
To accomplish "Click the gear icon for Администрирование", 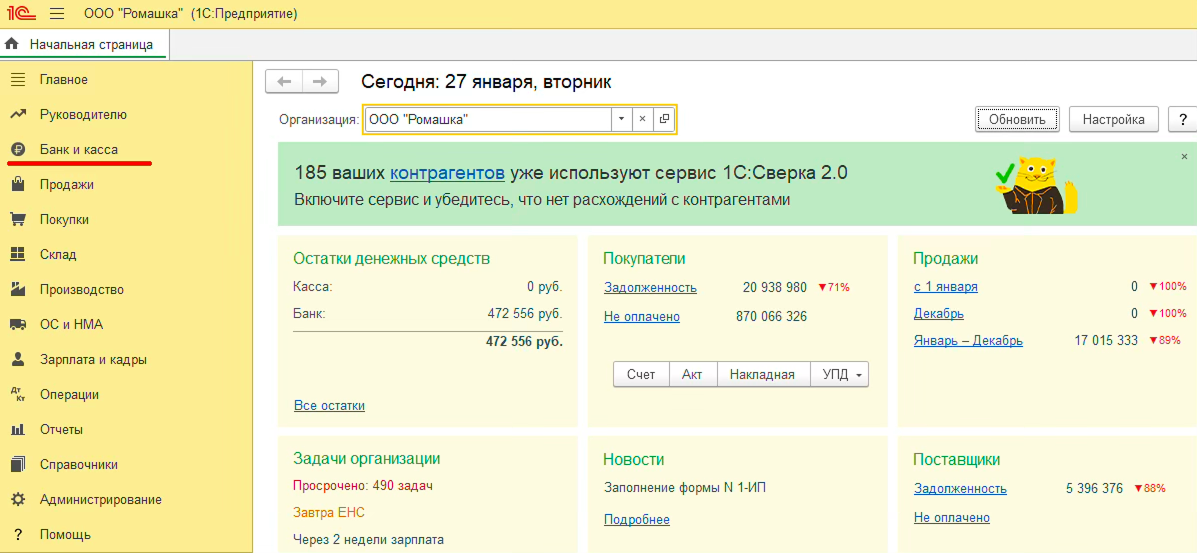I will (x=18, y=500).
